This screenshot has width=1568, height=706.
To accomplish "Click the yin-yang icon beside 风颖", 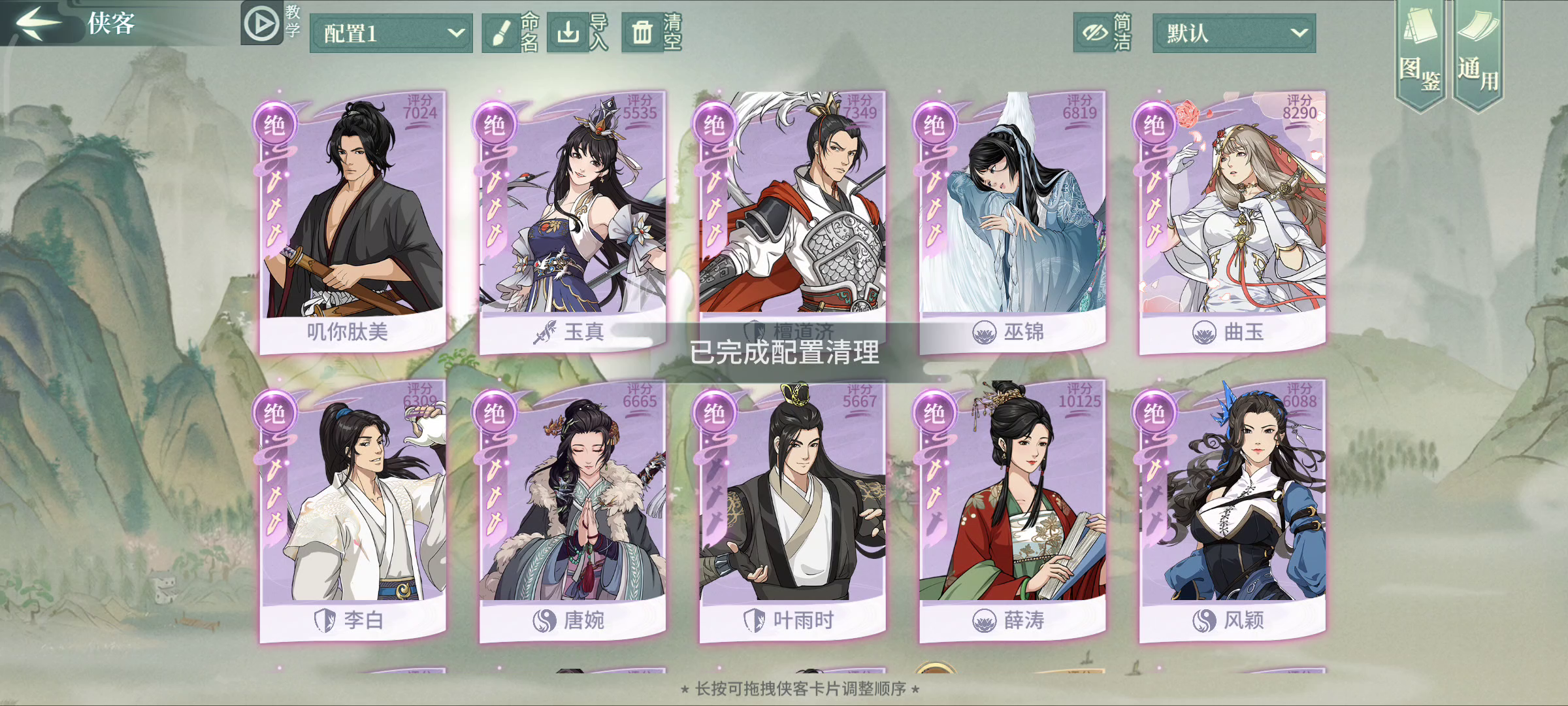I will point(1204,620).
